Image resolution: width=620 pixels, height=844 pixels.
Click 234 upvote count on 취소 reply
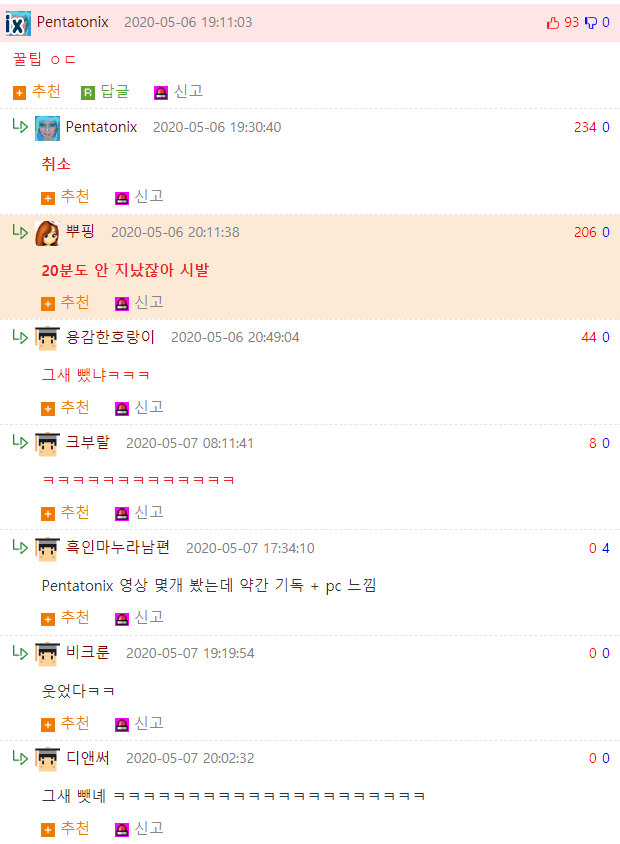click(585, 128)
